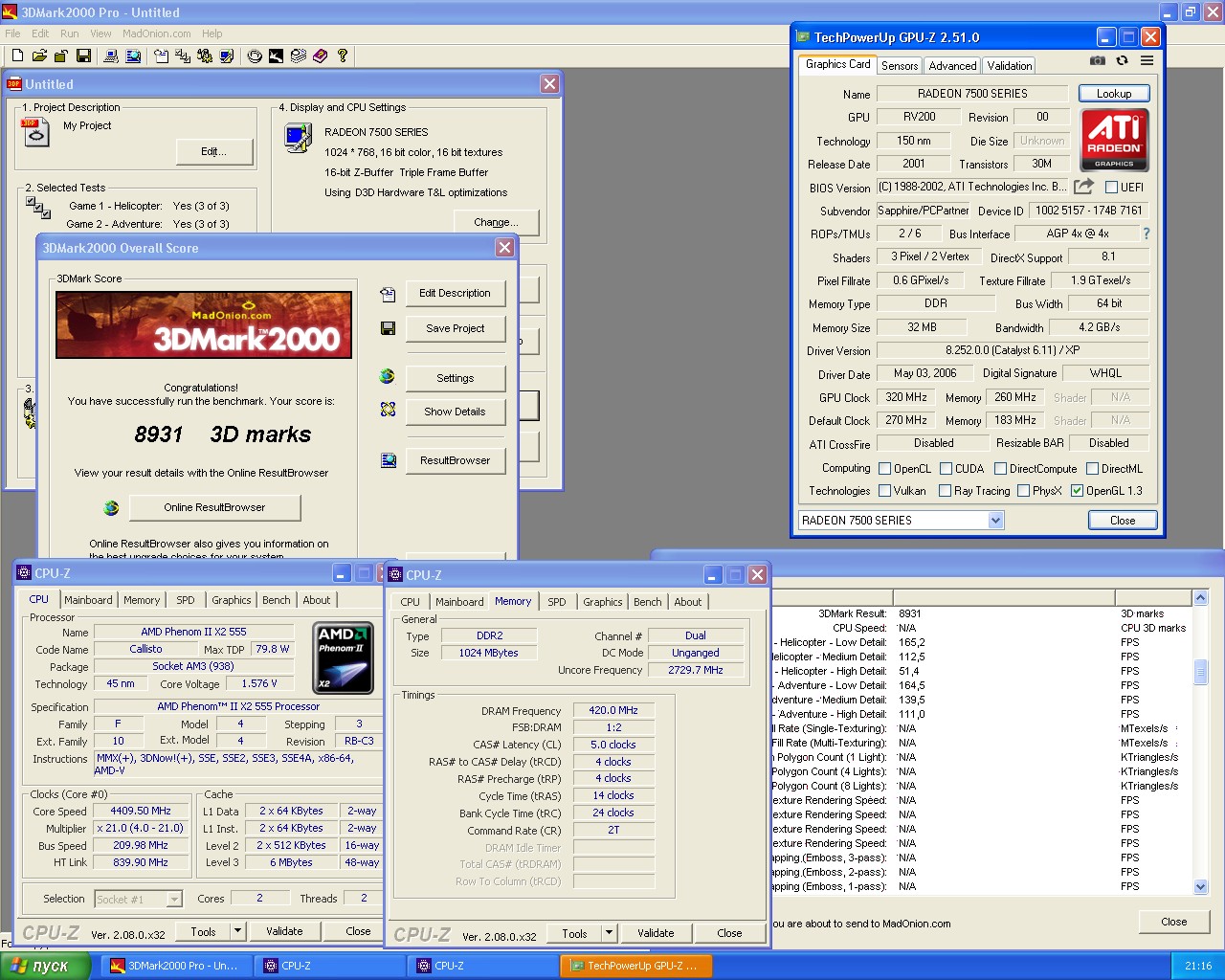The image size is (1225, 980).
Task: Click the yellow question mark icon in toolbar
Action: pos(343,56)
